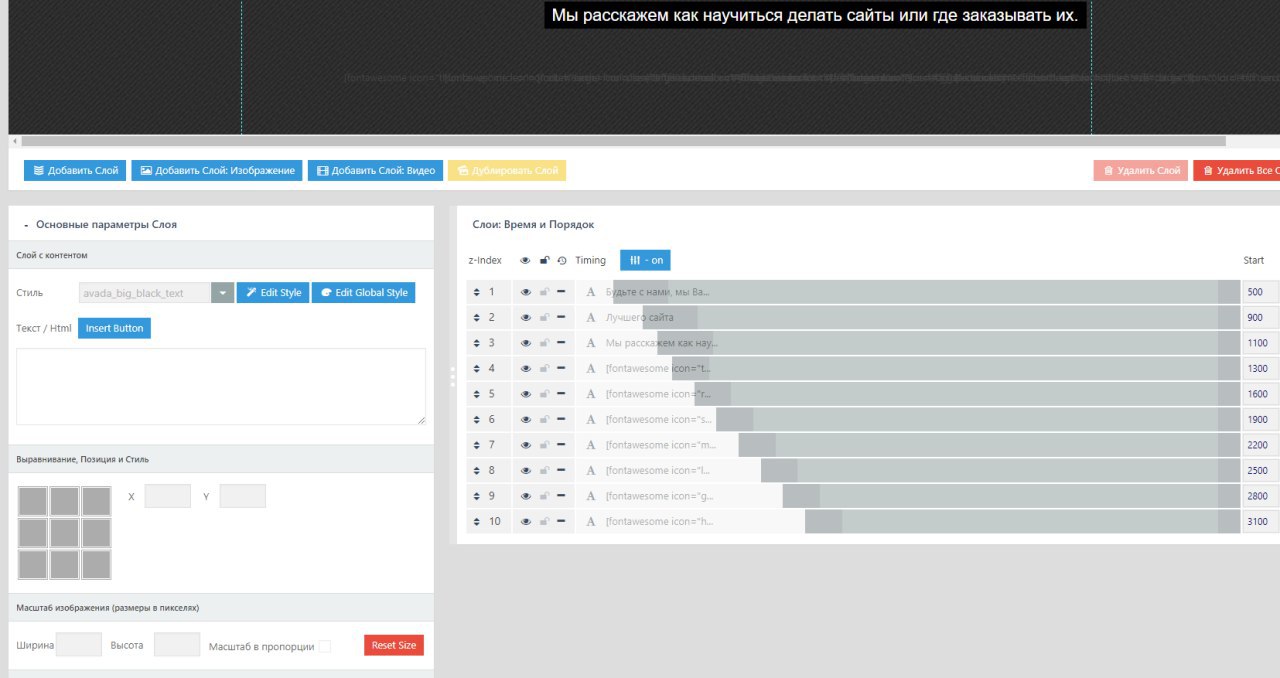1280x678 pixels.
Task: Click 'Дублировать Слой' button
Action: tap(507, 171)
